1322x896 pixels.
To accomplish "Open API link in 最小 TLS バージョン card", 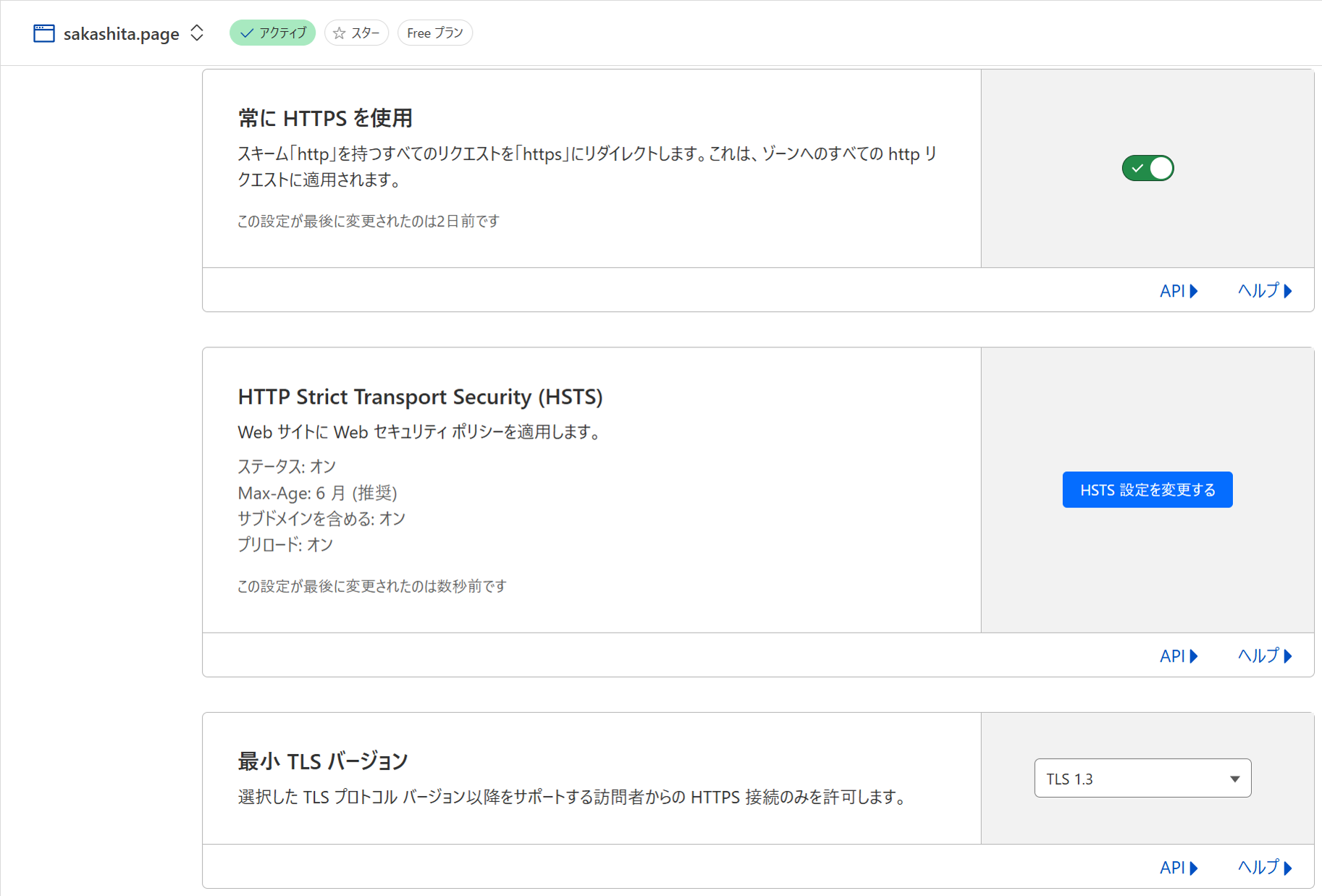I will coord(1179,867).
